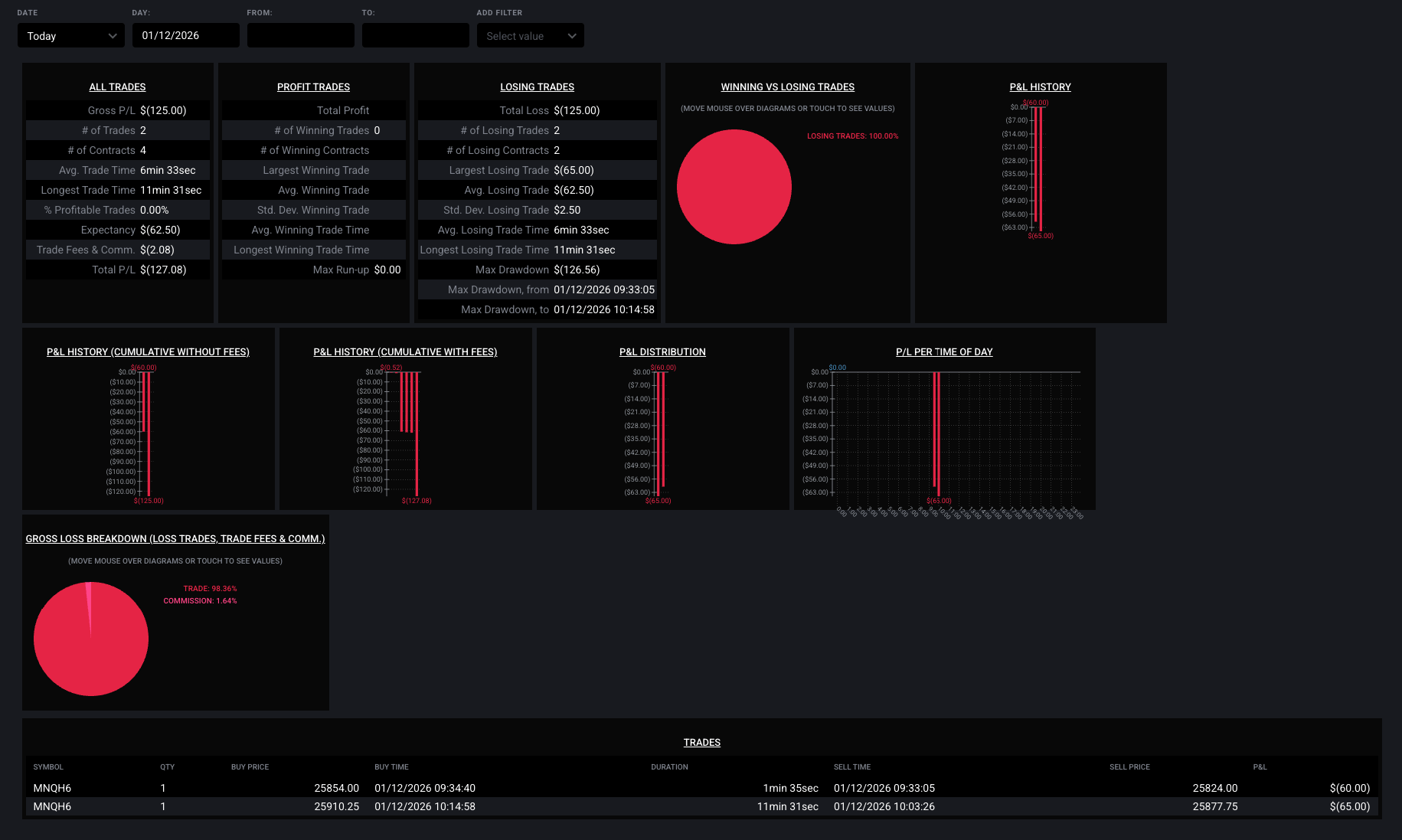This screenshot has width=1402, height=840.
Task: Click the duration 1min 35sec cell
Action: (x=790, y=788)
